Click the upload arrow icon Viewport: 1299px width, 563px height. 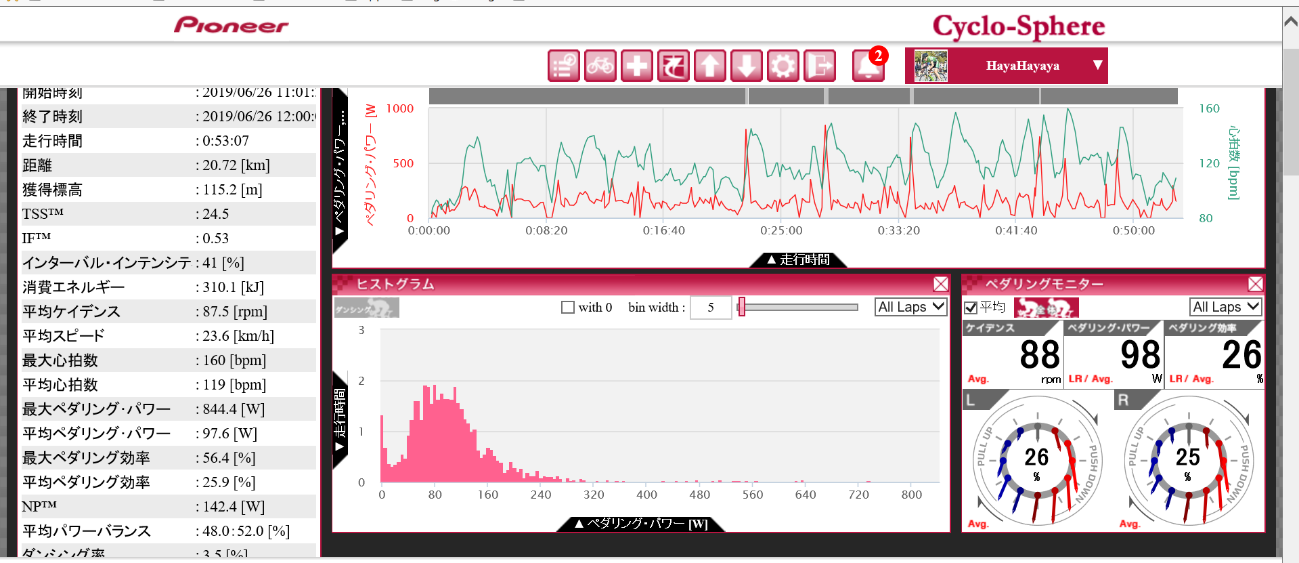pyautogui.click(x=709, y=66)
